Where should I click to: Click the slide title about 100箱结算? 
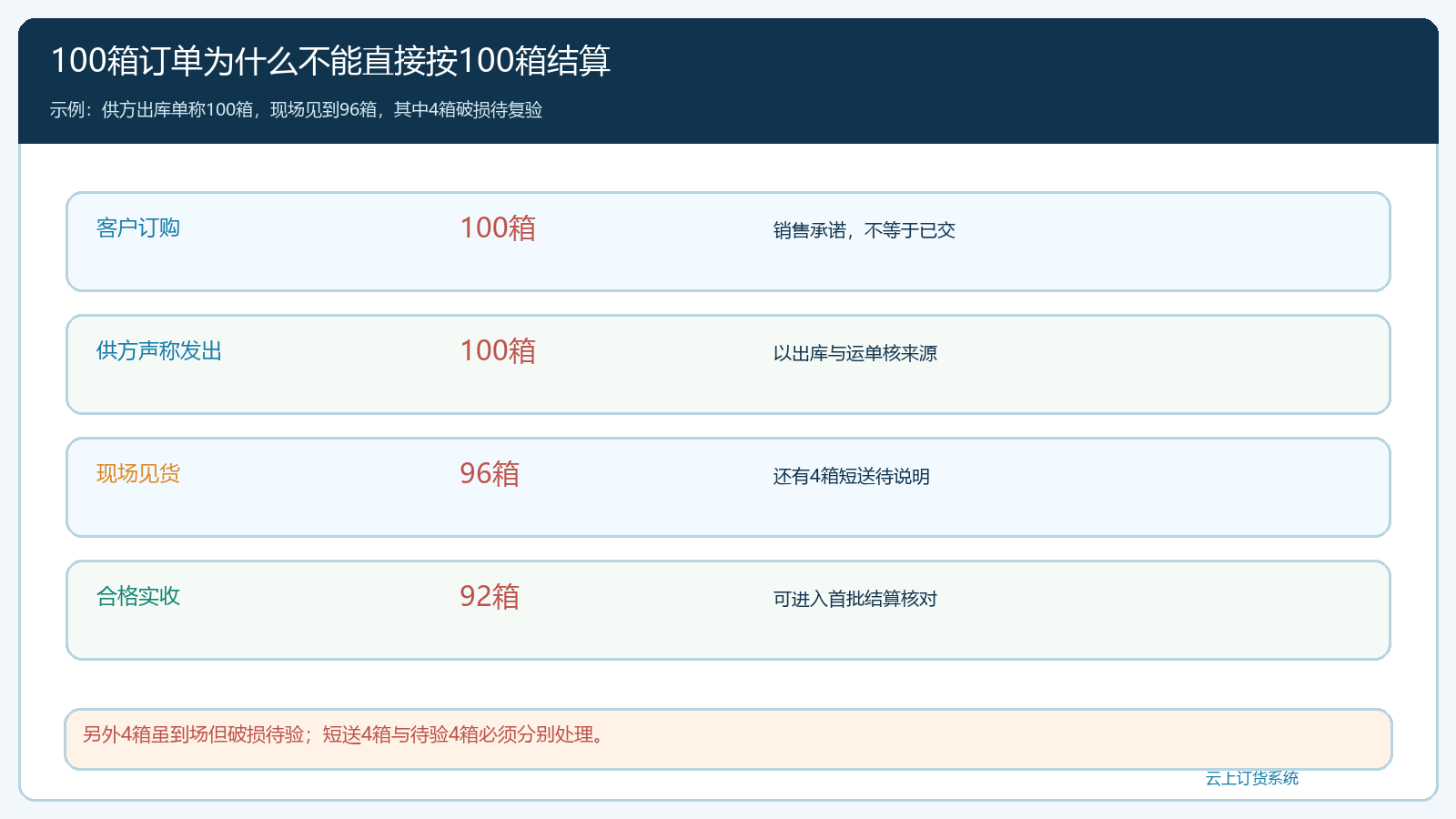pyautogui.click(x=330, y=61)
